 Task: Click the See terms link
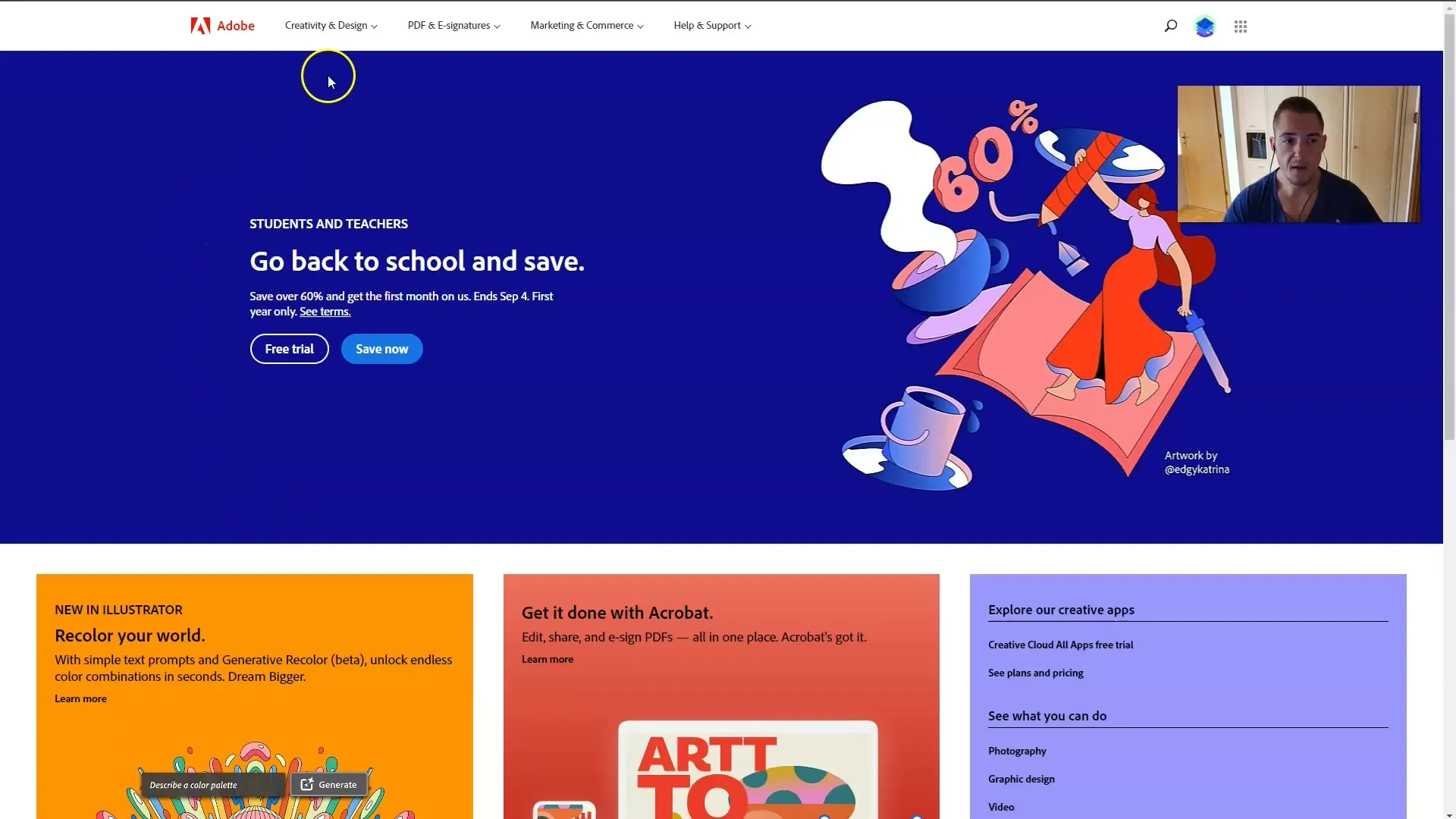pyautogui.click(x=325, y=311)
